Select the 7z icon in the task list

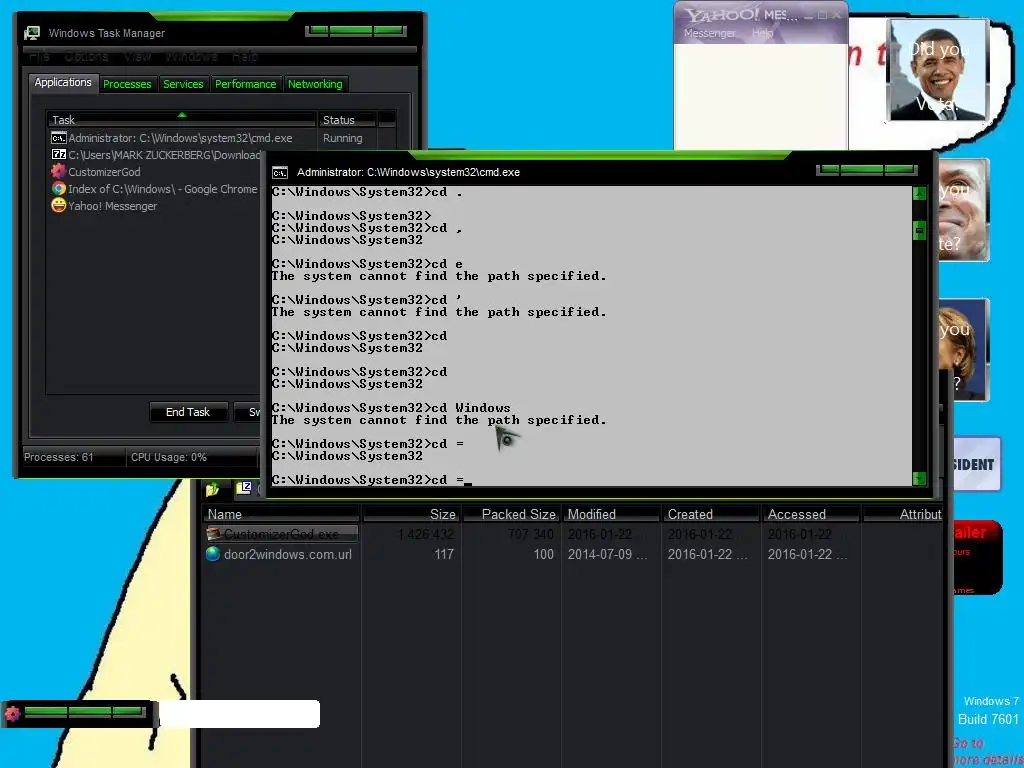point(59,155)
